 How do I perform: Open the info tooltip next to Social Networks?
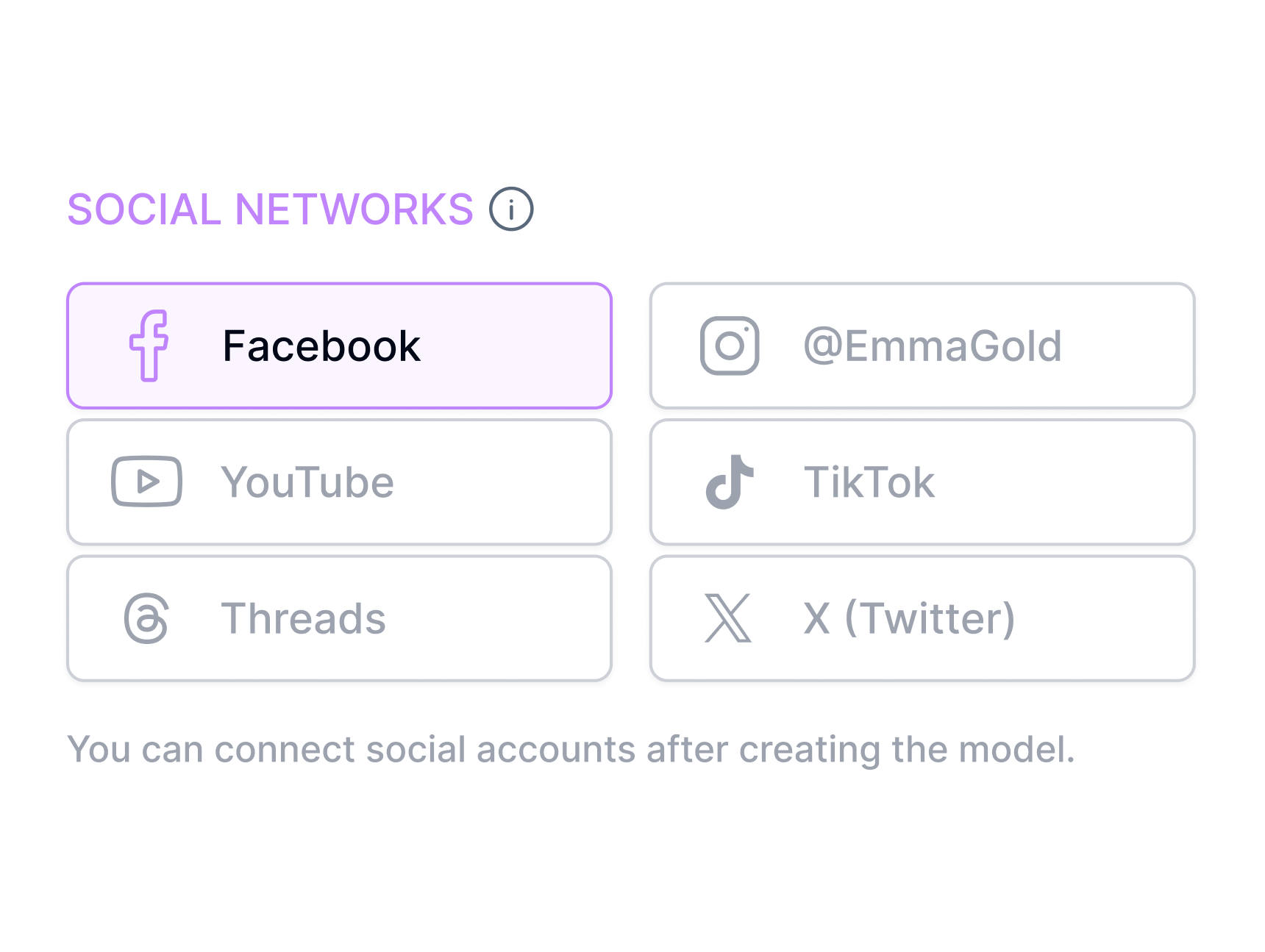pyautogui.click(x=511, y=209)
